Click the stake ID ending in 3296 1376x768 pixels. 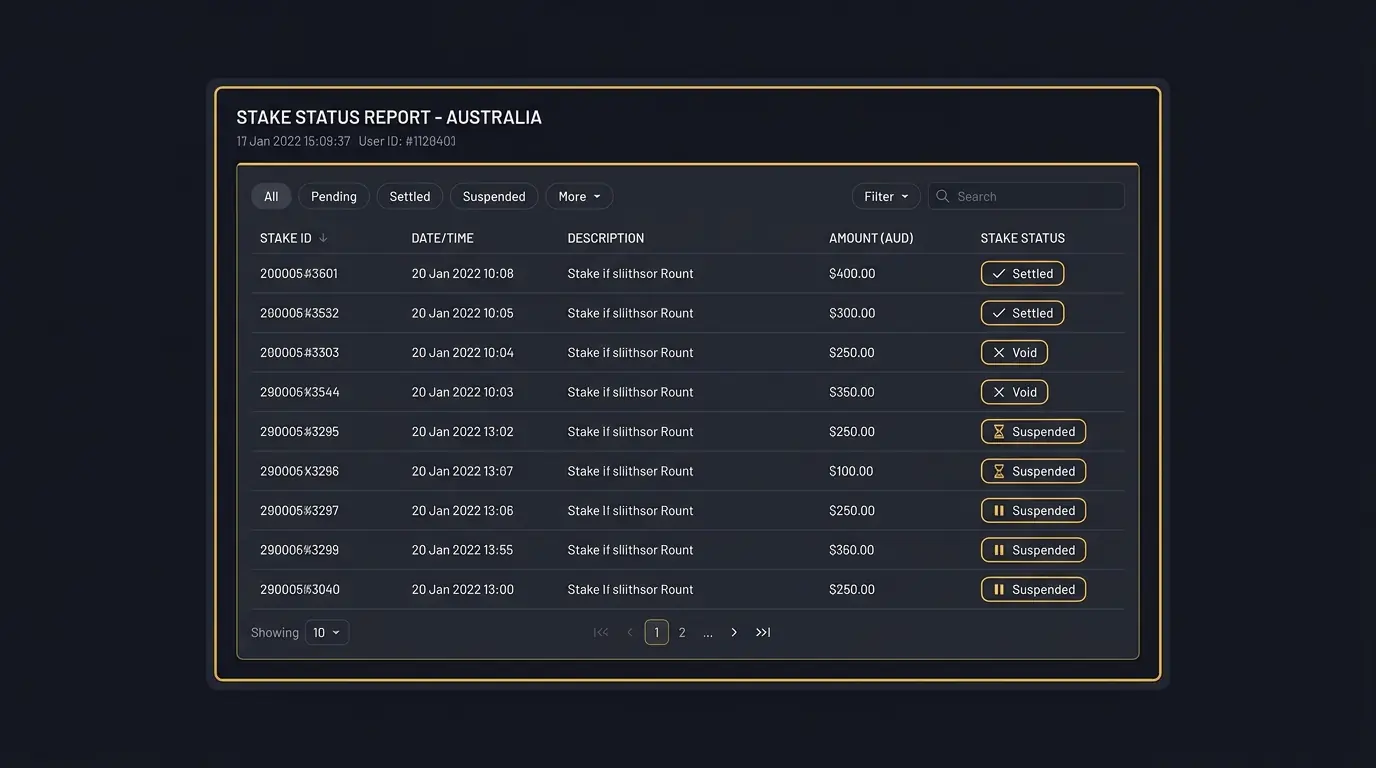[x=299, y=471]
